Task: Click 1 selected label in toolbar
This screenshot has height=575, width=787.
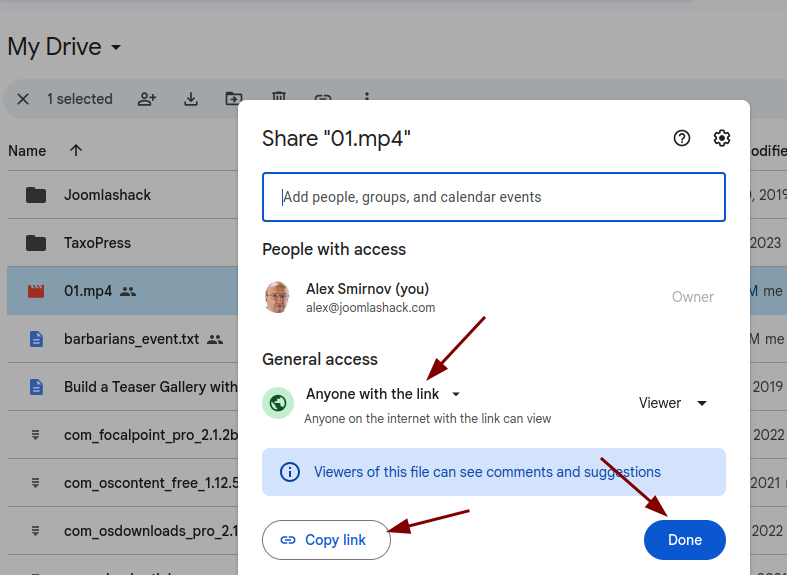Action: (79, 99)
